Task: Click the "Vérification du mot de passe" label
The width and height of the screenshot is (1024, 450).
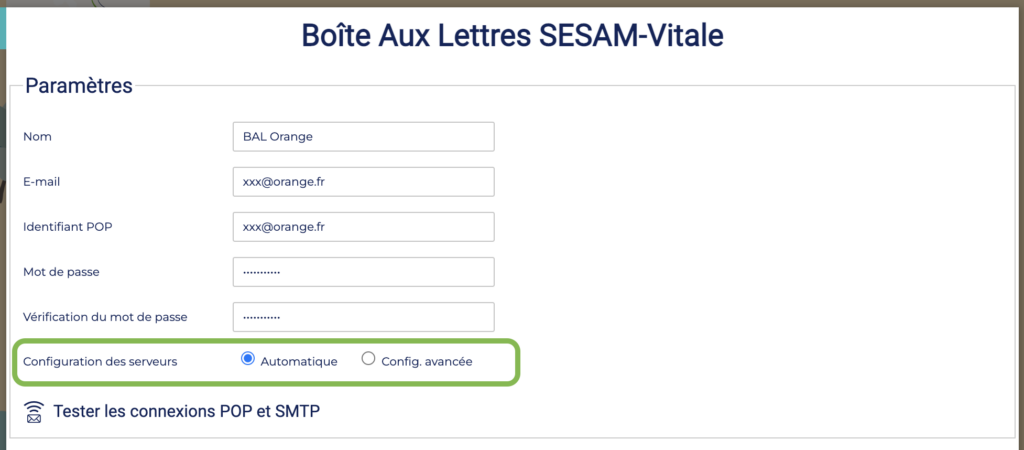Action: (x=105, y=317)
